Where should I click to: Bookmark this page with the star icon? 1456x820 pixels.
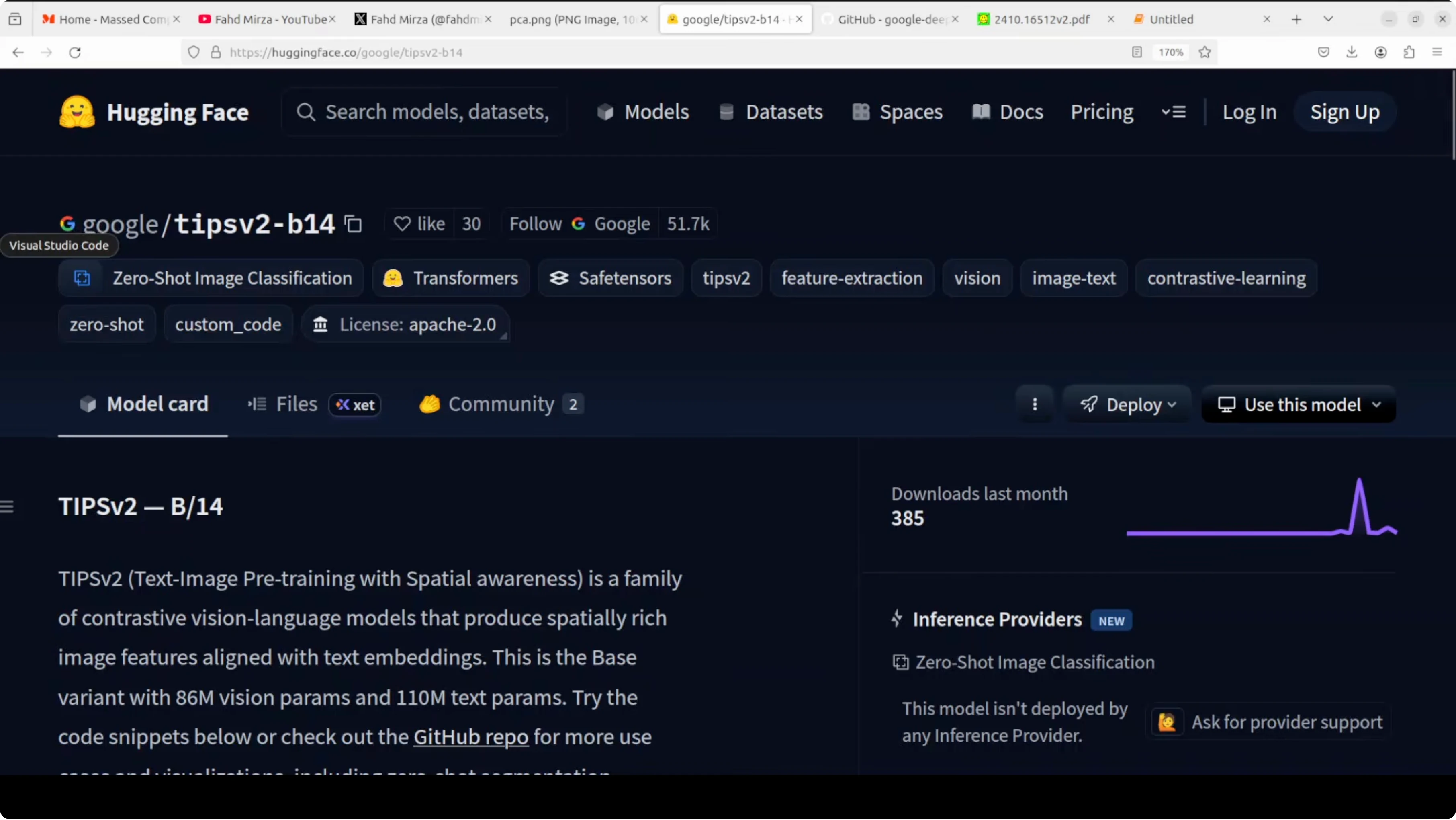[x=1204, y=53]
